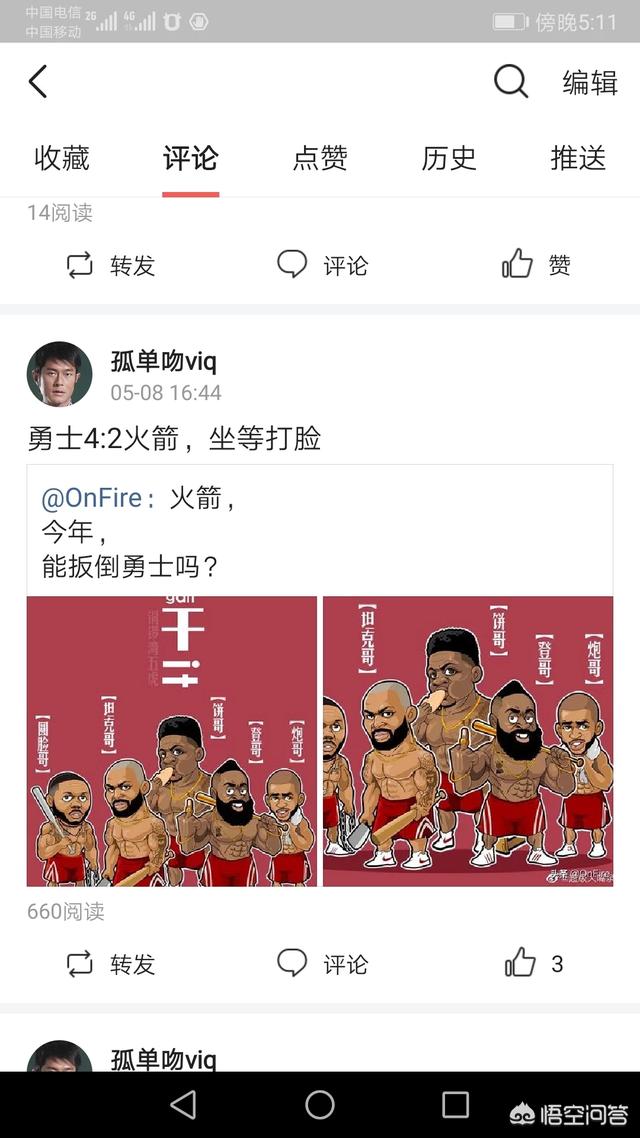This screenshot has height=1138, width=640.
Task: Tap the back arrow icon
Action: tap(38, 81)
